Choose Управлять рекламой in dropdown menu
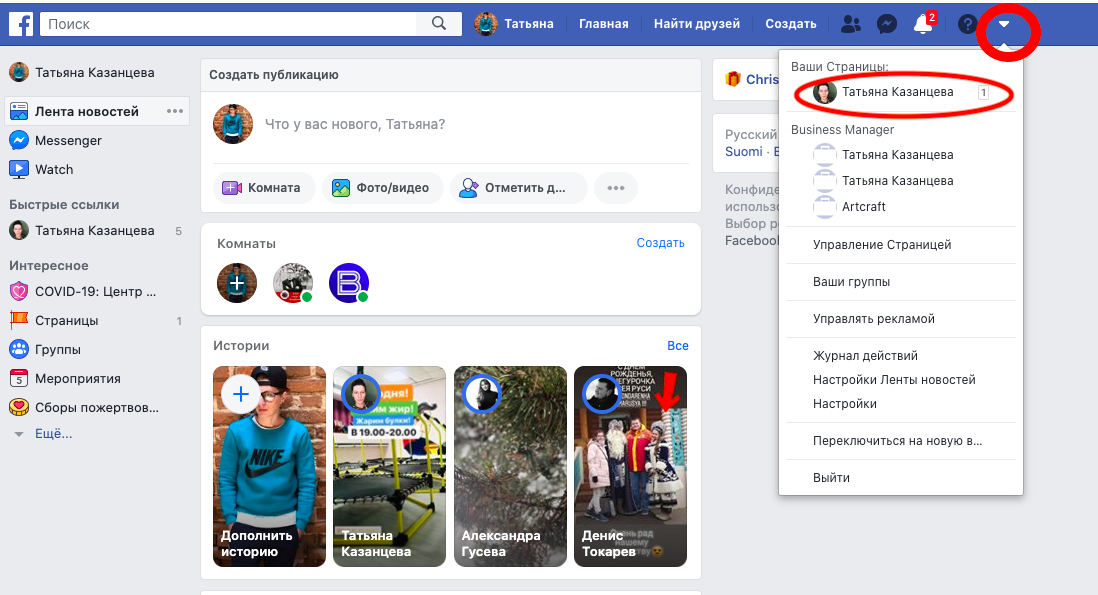Viewport: 1098px width, 595px height. pos(873,319)
